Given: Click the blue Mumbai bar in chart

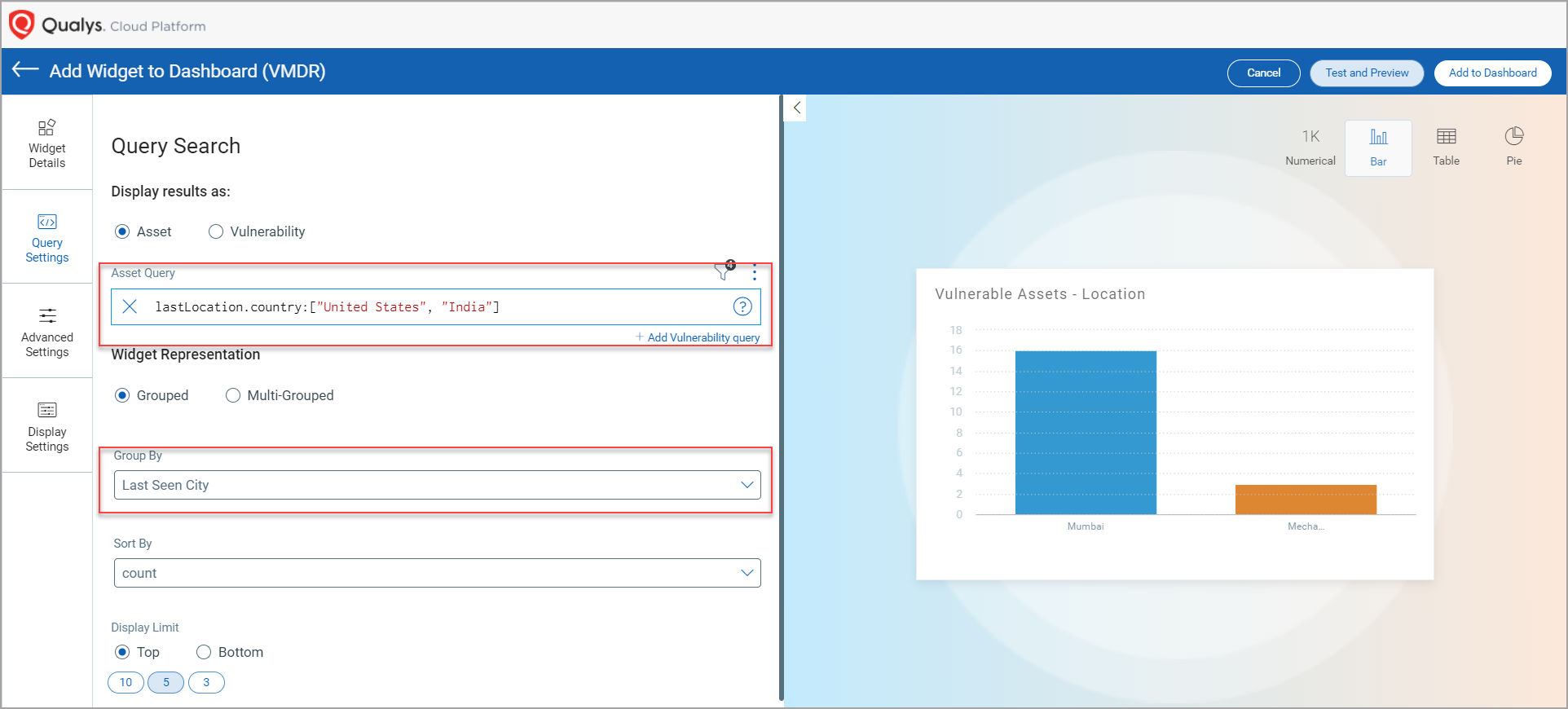Looking at the screenshot, I should click(1086, 433).
